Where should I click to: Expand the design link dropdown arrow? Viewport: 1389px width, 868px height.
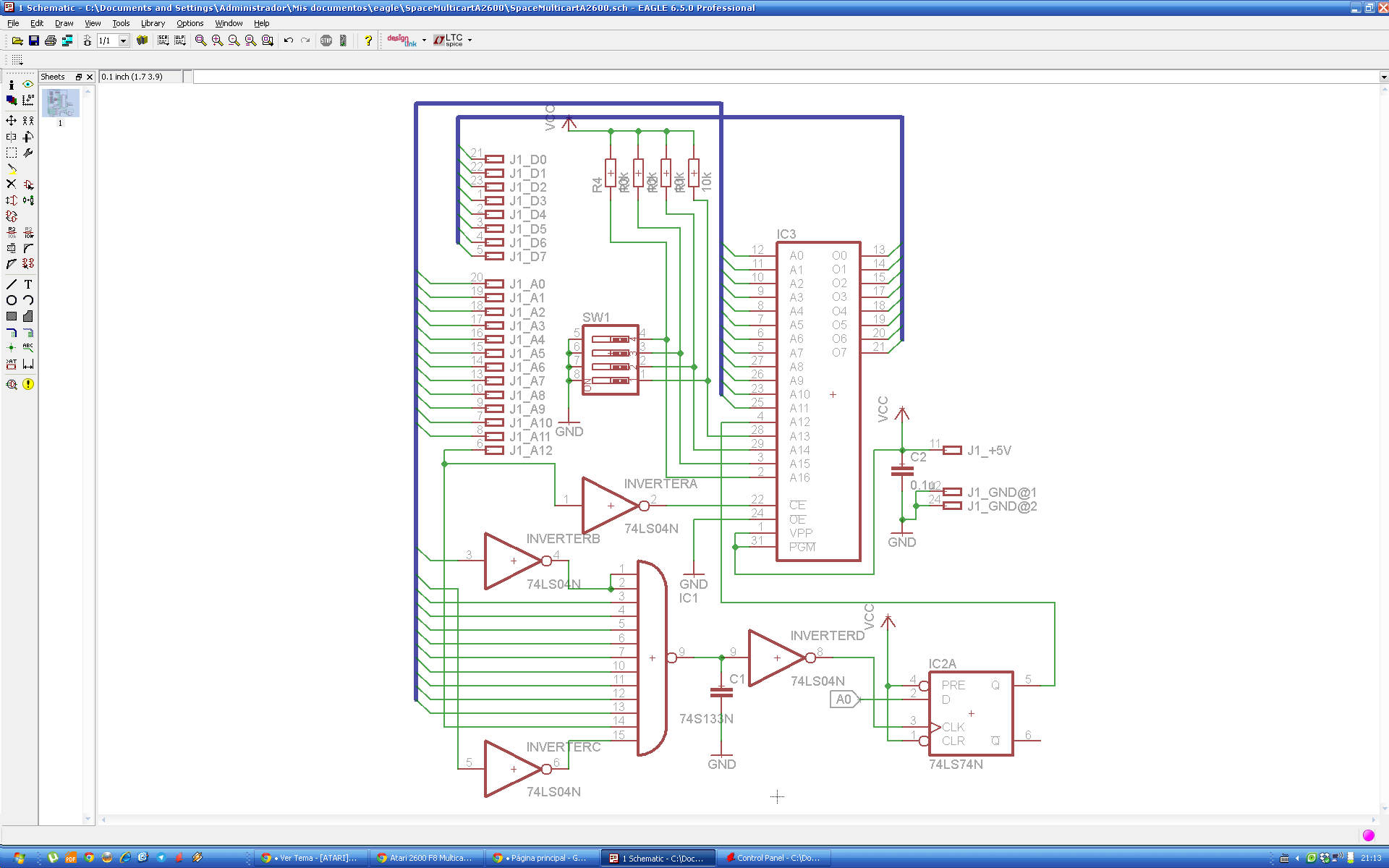coord(424,41)
